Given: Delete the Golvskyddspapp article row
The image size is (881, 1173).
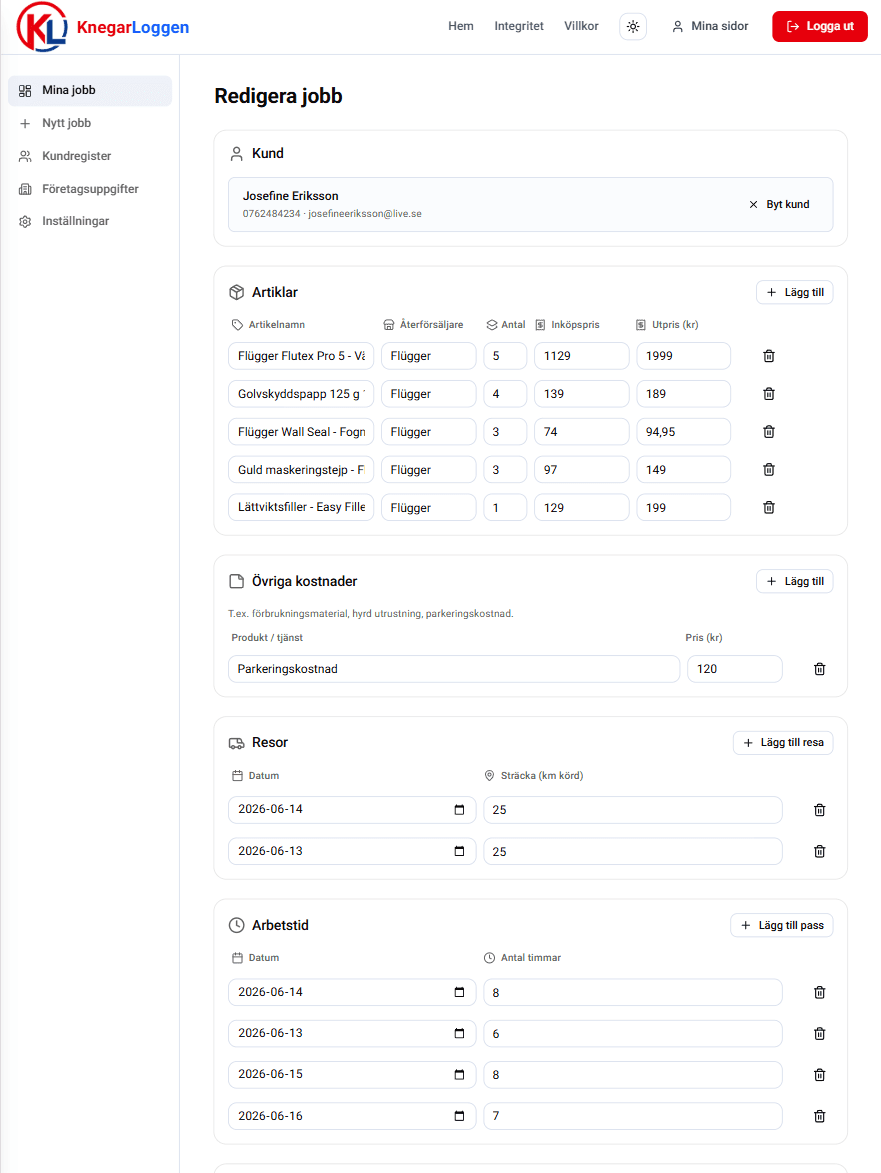Looking at the screenshot, I should 768,394.
